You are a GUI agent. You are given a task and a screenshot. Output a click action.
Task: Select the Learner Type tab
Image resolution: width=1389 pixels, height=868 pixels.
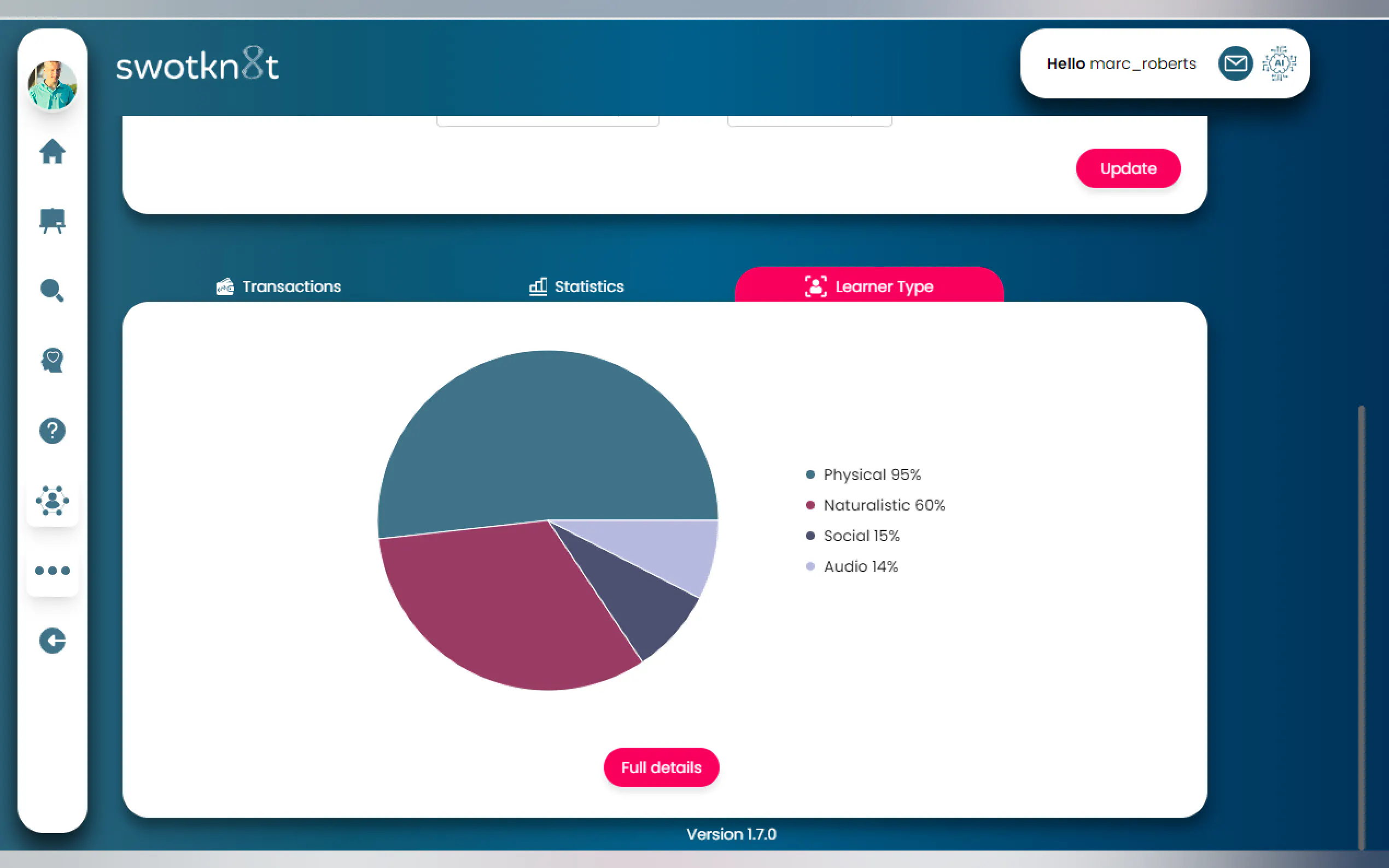click(x=869, y=286)
